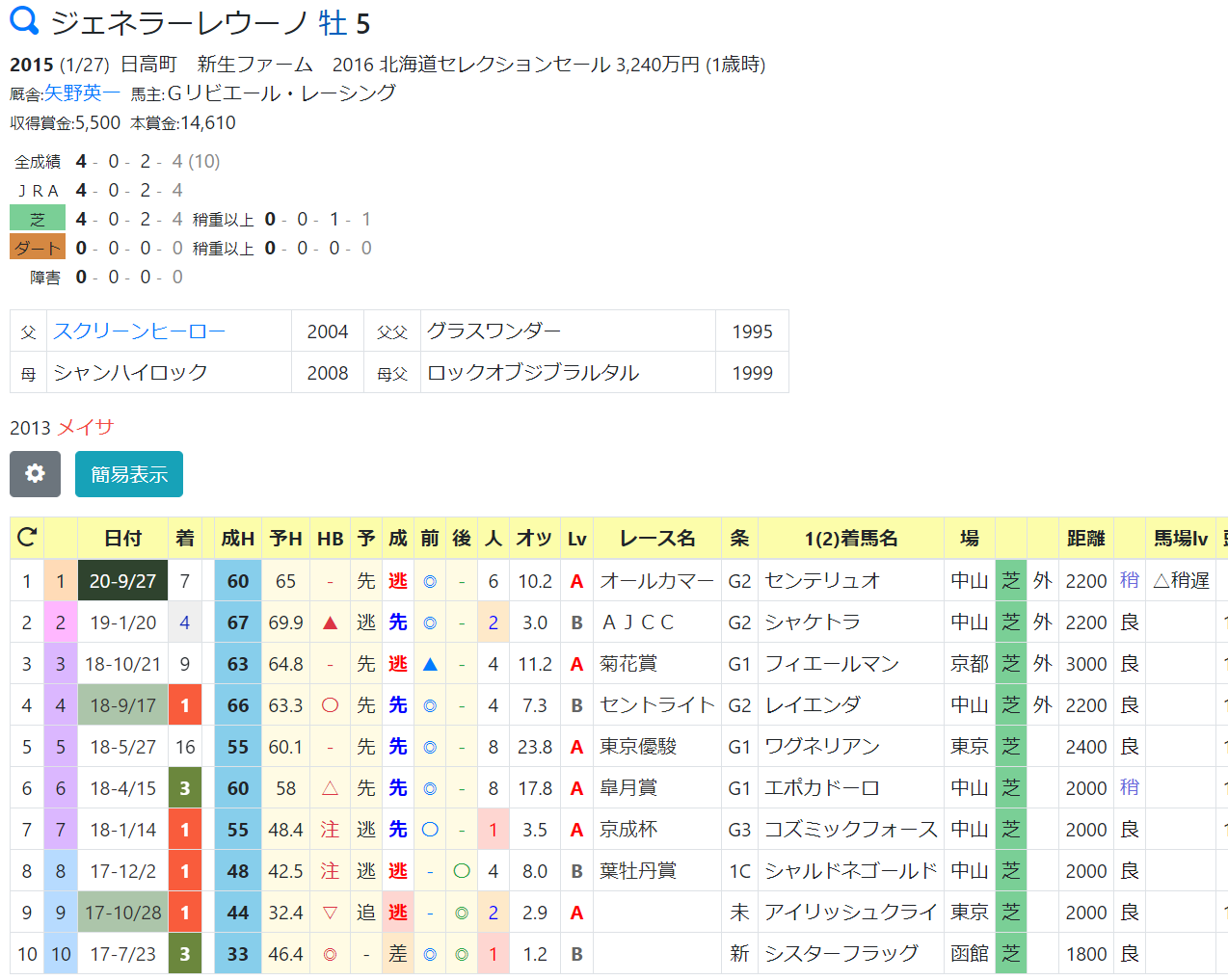The width and height of the screenshot is (1228, 980).
Task: Click winner name シスターフラッグ
Action: (841, 953)
